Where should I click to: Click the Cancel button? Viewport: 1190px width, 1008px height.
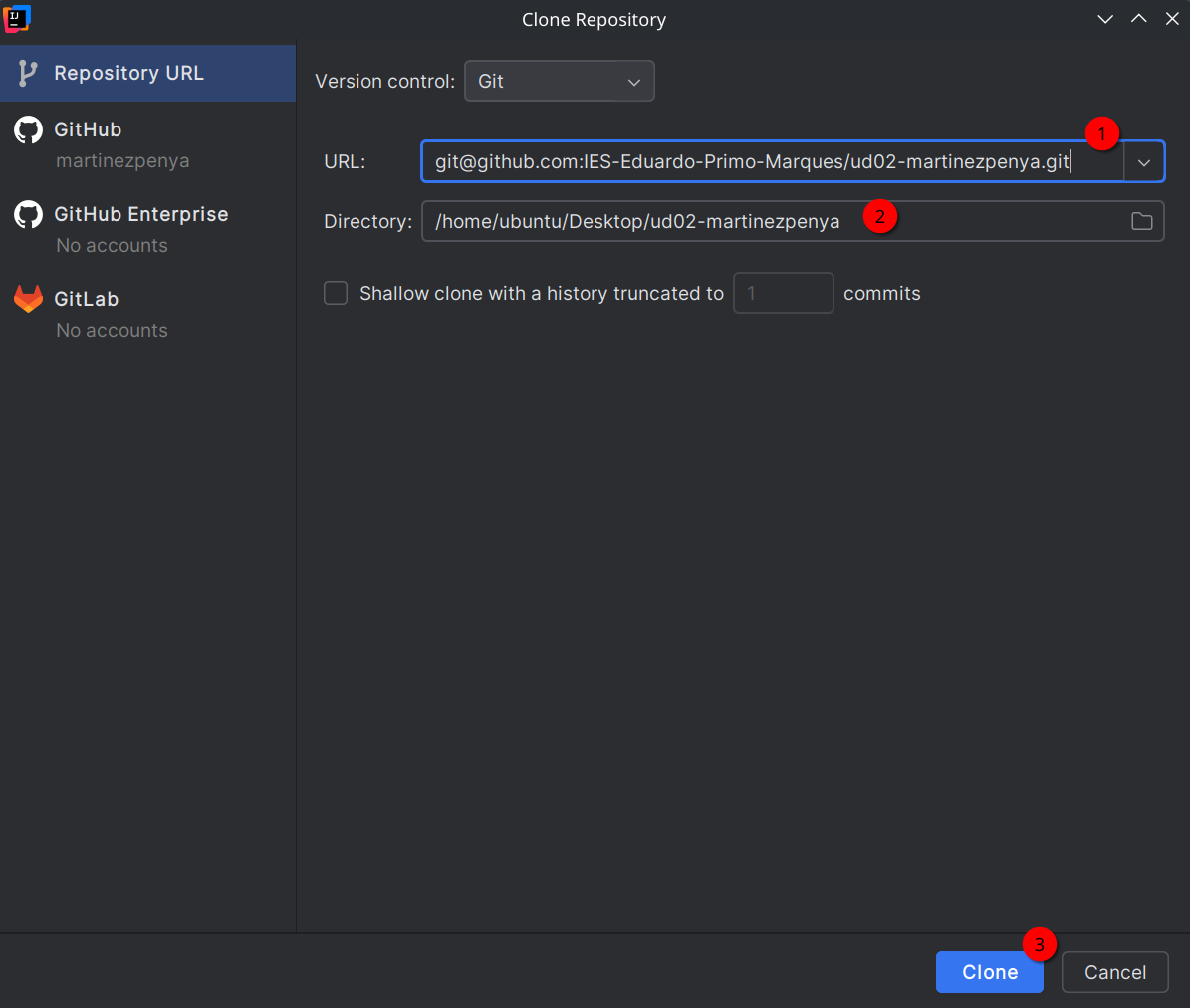[1114, 972]
